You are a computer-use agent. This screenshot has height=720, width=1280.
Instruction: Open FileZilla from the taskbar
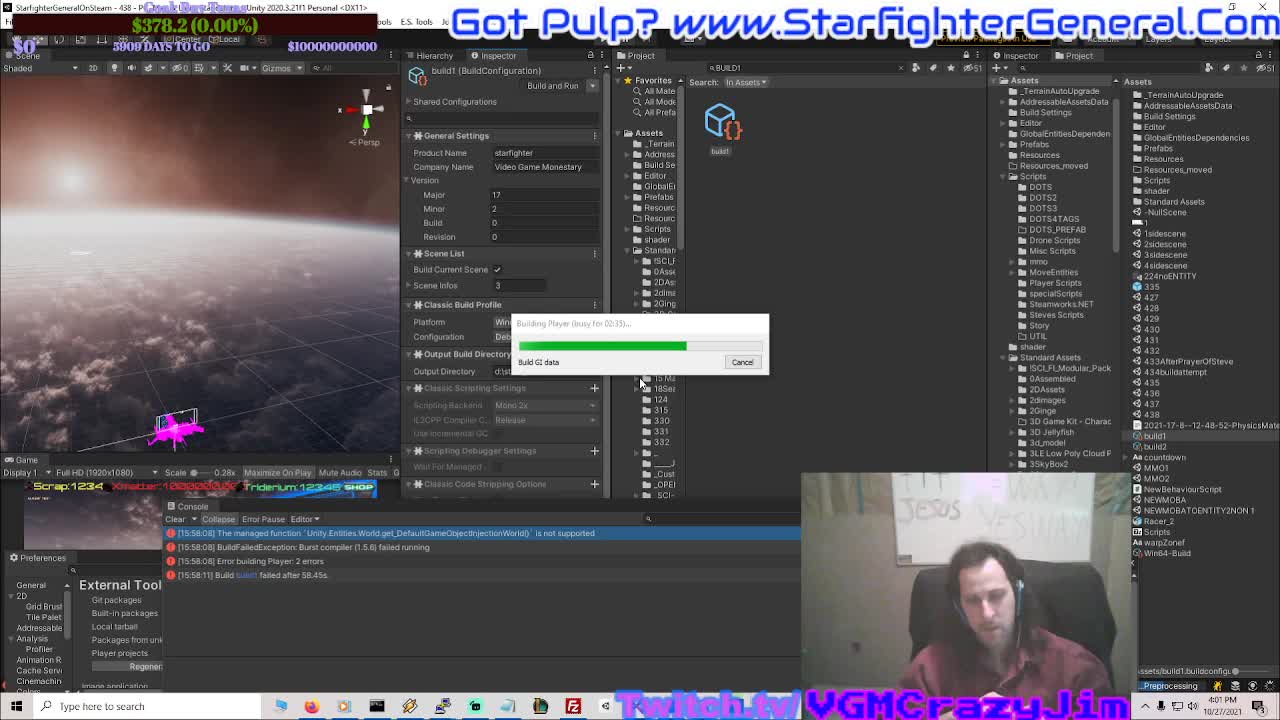573,706
